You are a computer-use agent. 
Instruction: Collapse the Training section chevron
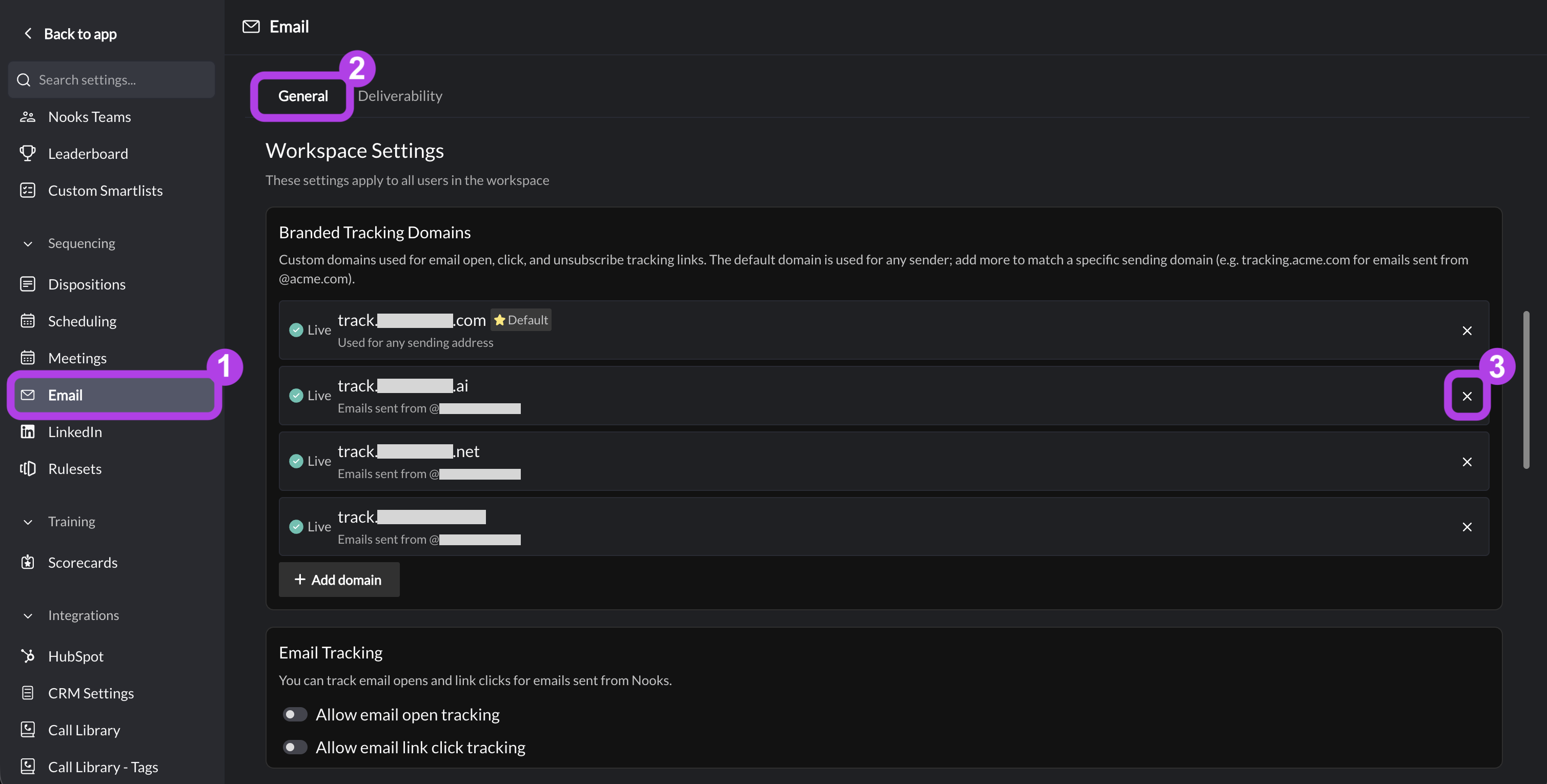tap(28, 522)
